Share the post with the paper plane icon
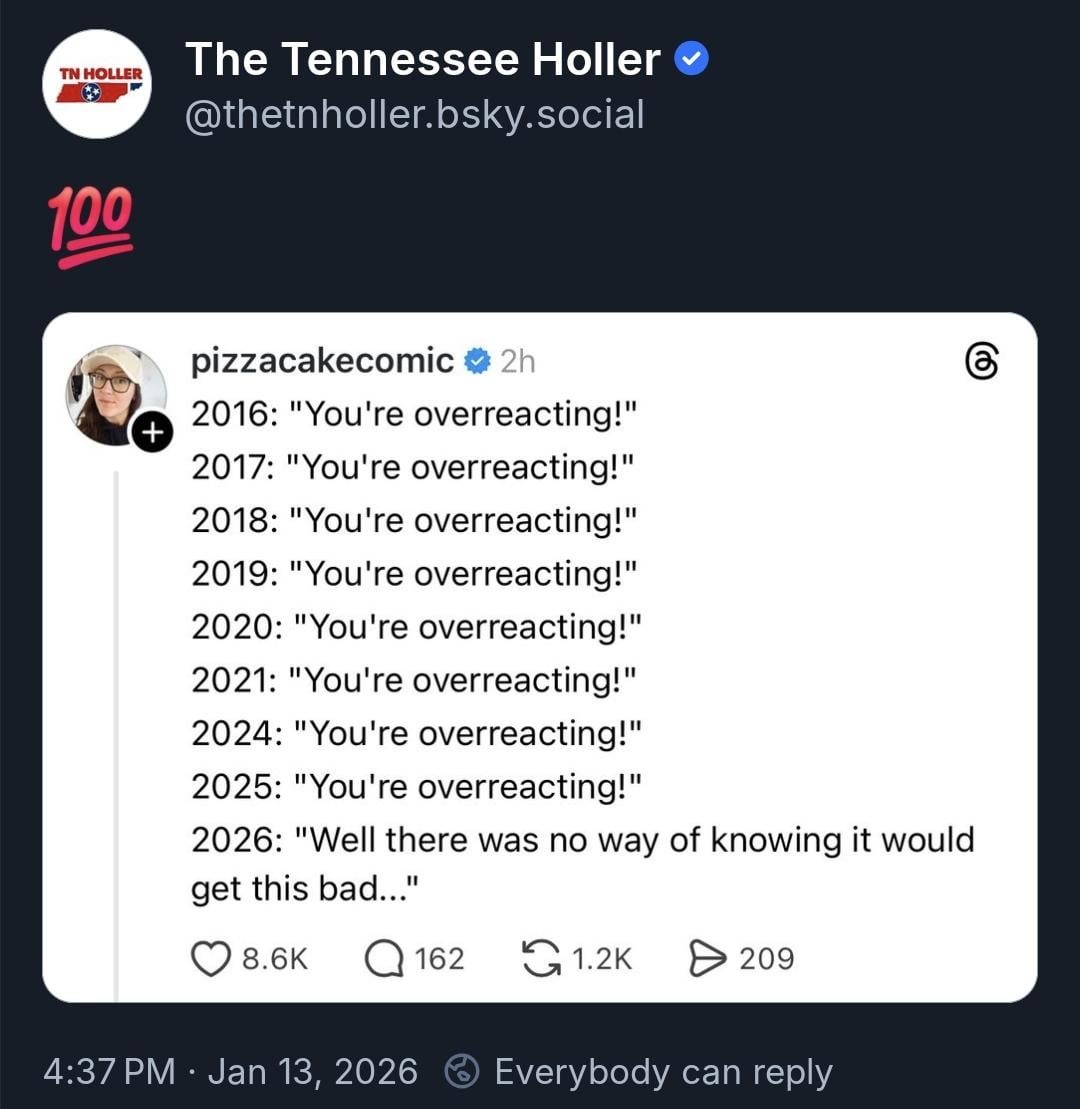The image size is (1080, 1109). [709, 958]
